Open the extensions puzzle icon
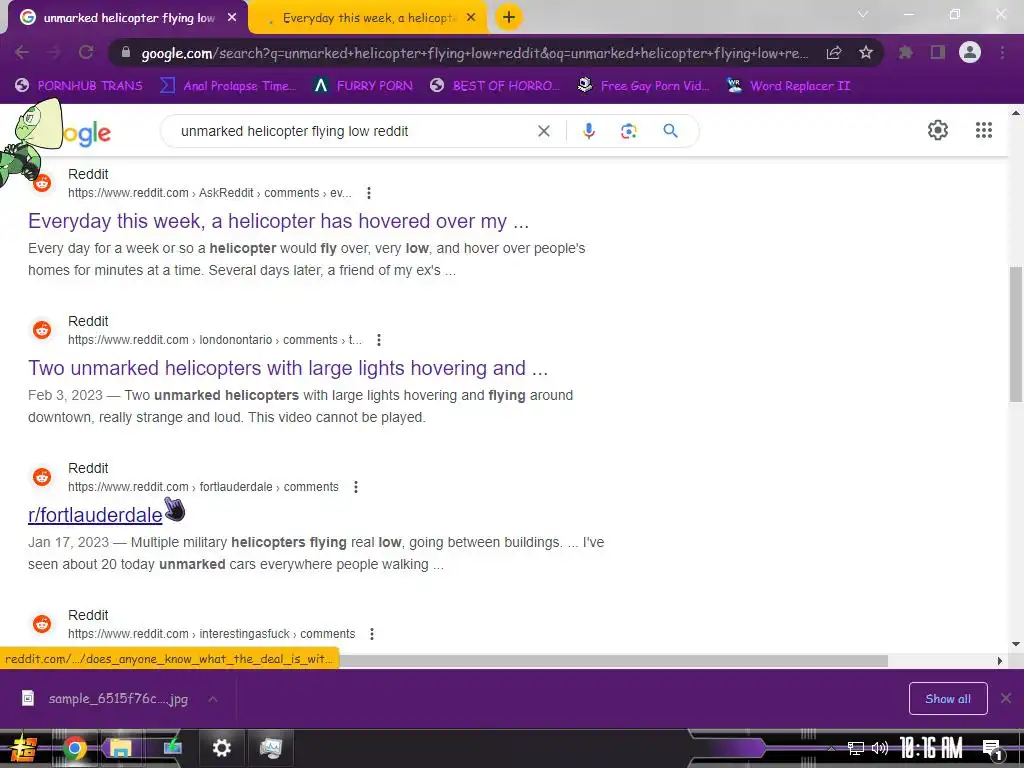This screenshot has height=768, width=1024. coord(906,53)
